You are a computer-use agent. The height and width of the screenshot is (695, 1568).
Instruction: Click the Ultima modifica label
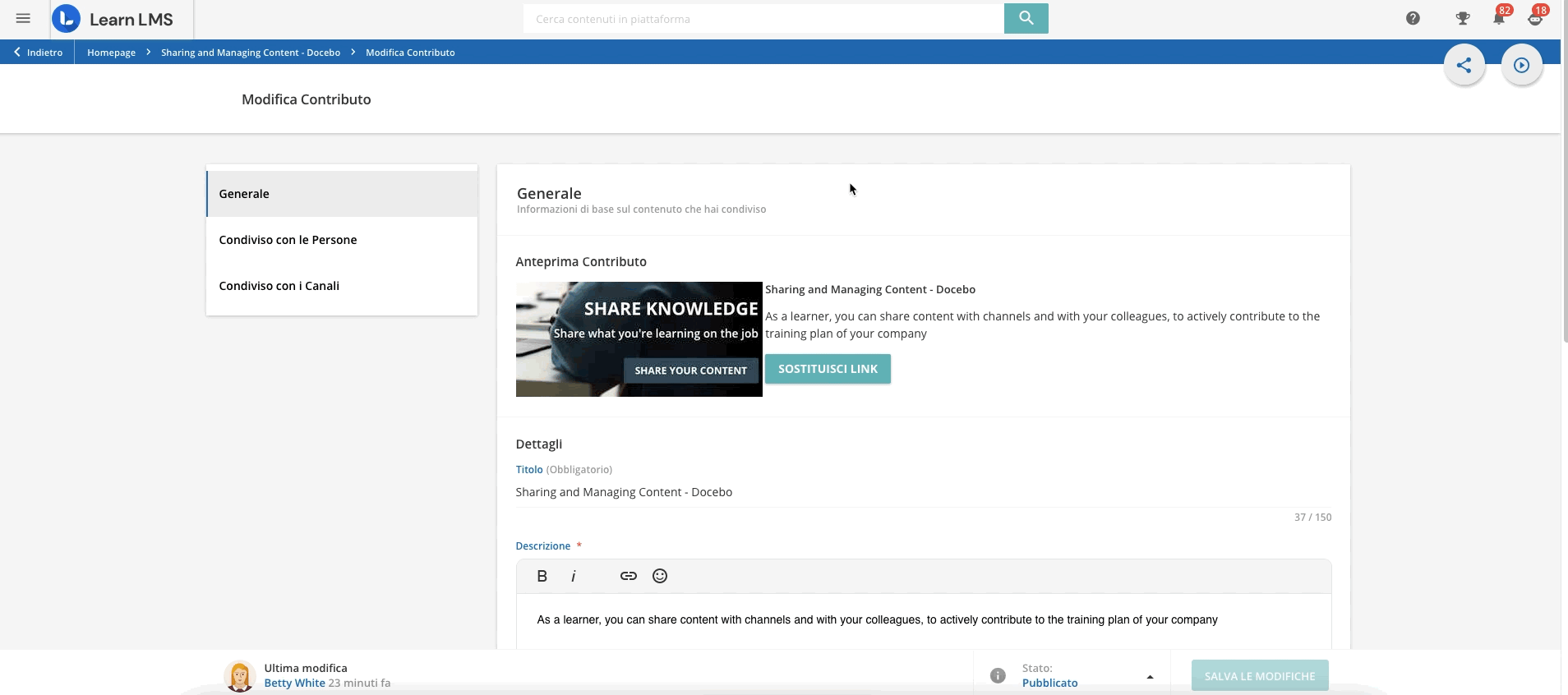coord(306,668)
